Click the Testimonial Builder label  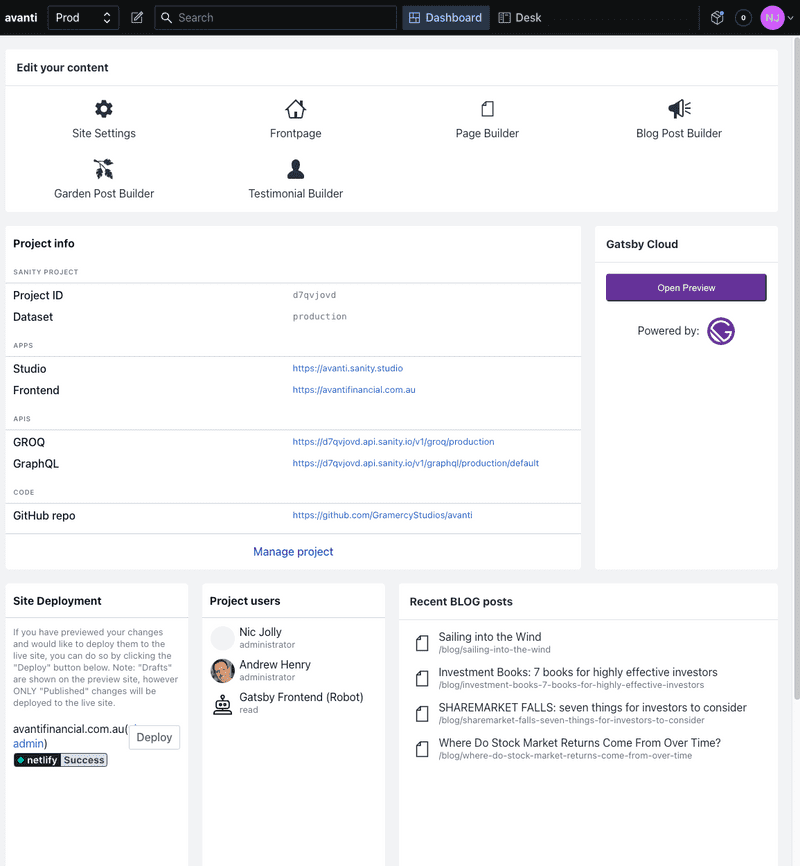click(296, 193)
